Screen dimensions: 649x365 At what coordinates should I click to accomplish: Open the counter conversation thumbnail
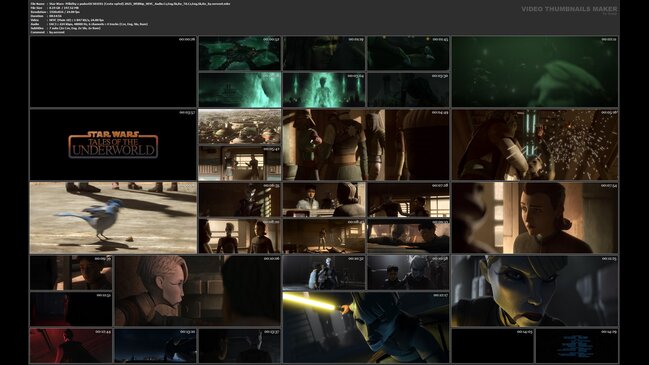[324, 199]
